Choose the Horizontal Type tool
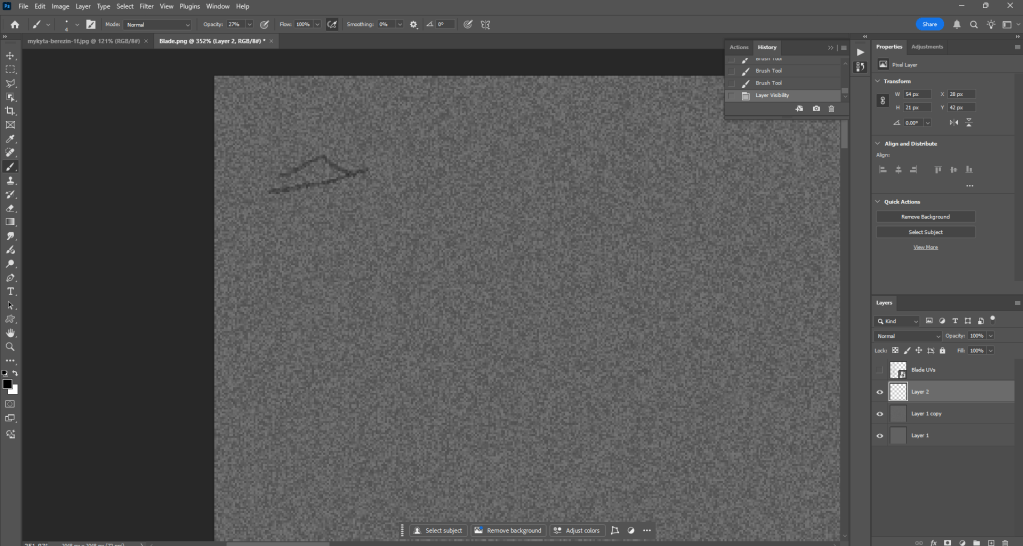The height and width of the screenshot is (546, 1023). pyautogui.click(x=11, y=291)
